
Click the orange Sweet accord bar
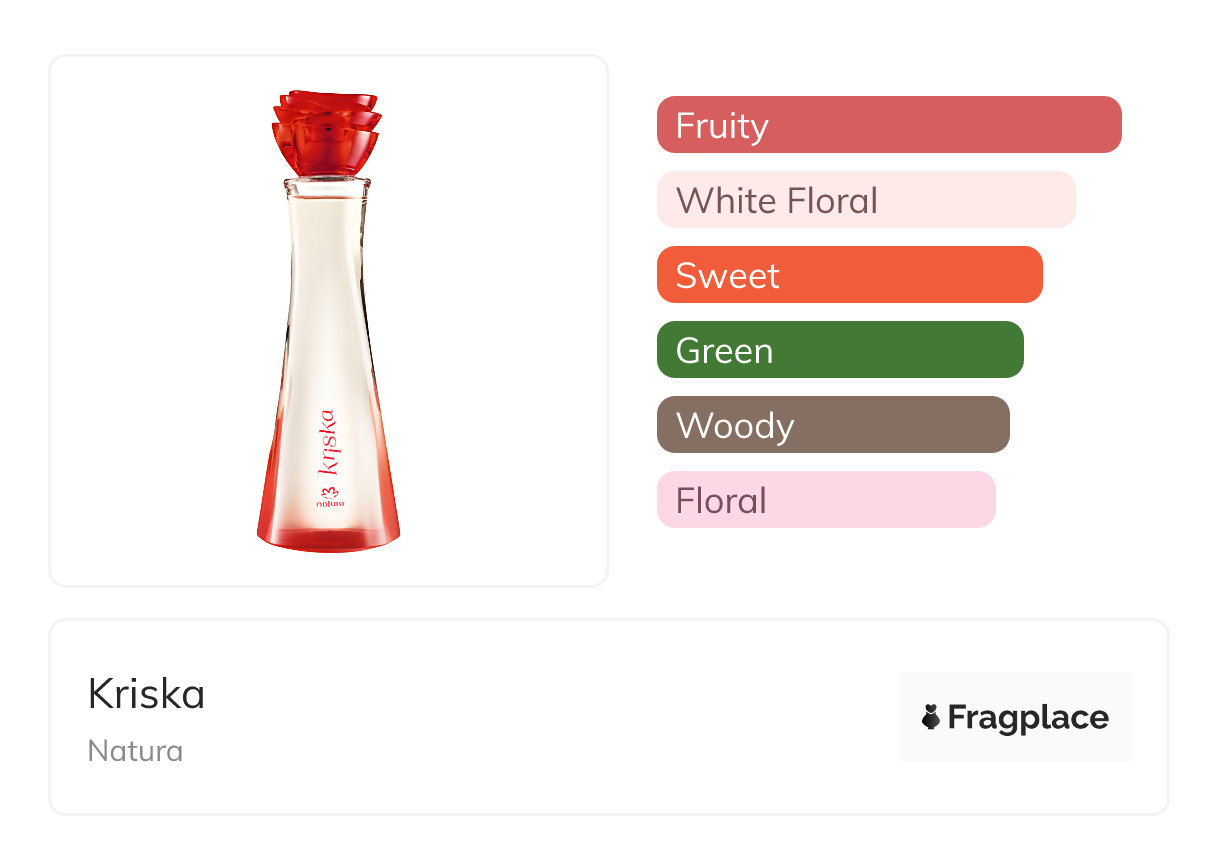849,275
